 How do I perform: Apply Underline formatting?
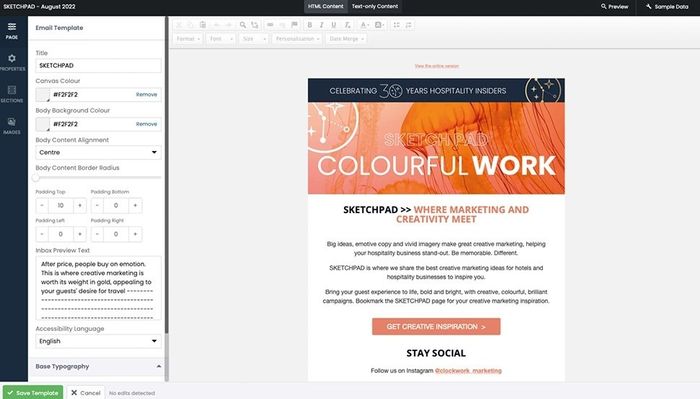[x=333, y=25]
